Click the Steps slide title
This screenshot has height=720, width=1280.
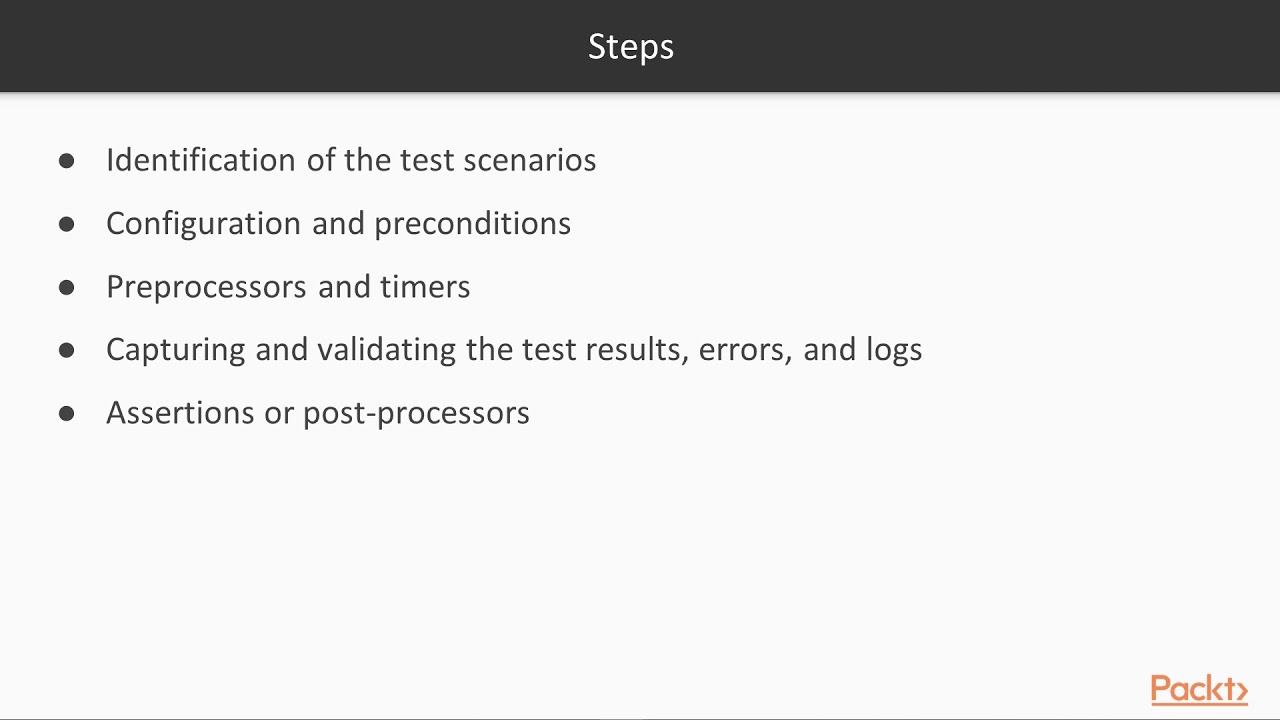(631, 47)
